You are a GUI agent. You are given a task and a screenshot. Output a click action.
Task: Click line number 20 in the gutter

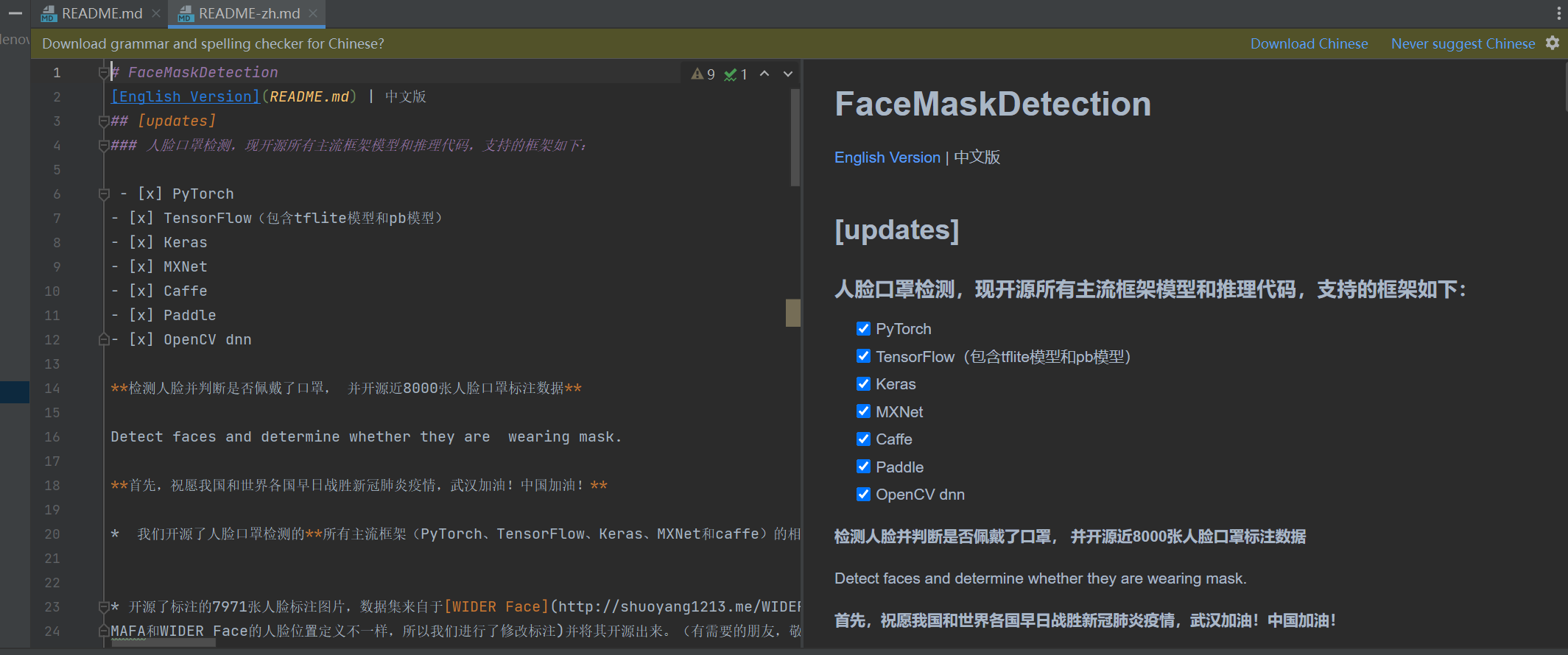52,534
